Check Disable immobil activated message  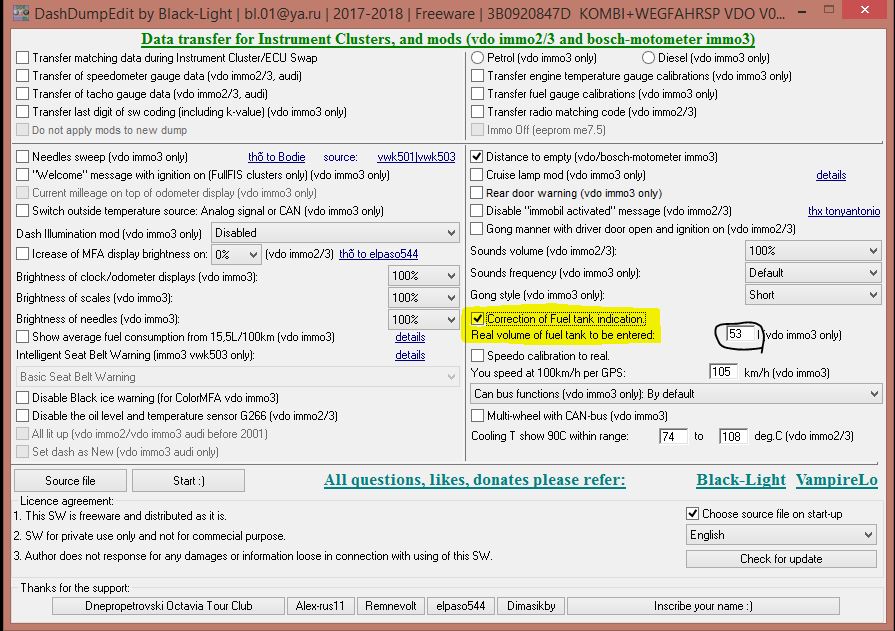[476, 211]
